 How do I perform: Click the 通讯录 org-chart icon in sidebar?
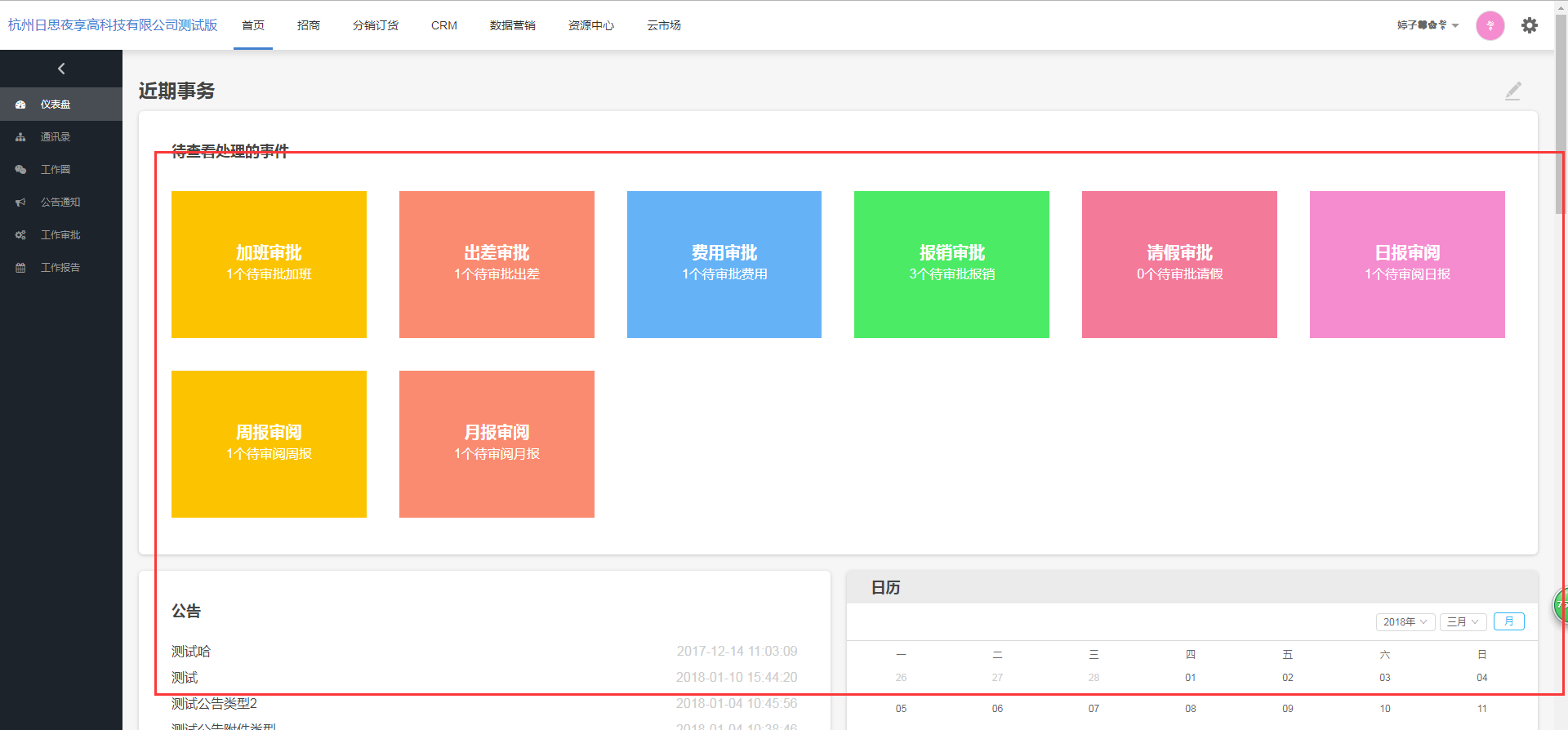coord(20,137)
